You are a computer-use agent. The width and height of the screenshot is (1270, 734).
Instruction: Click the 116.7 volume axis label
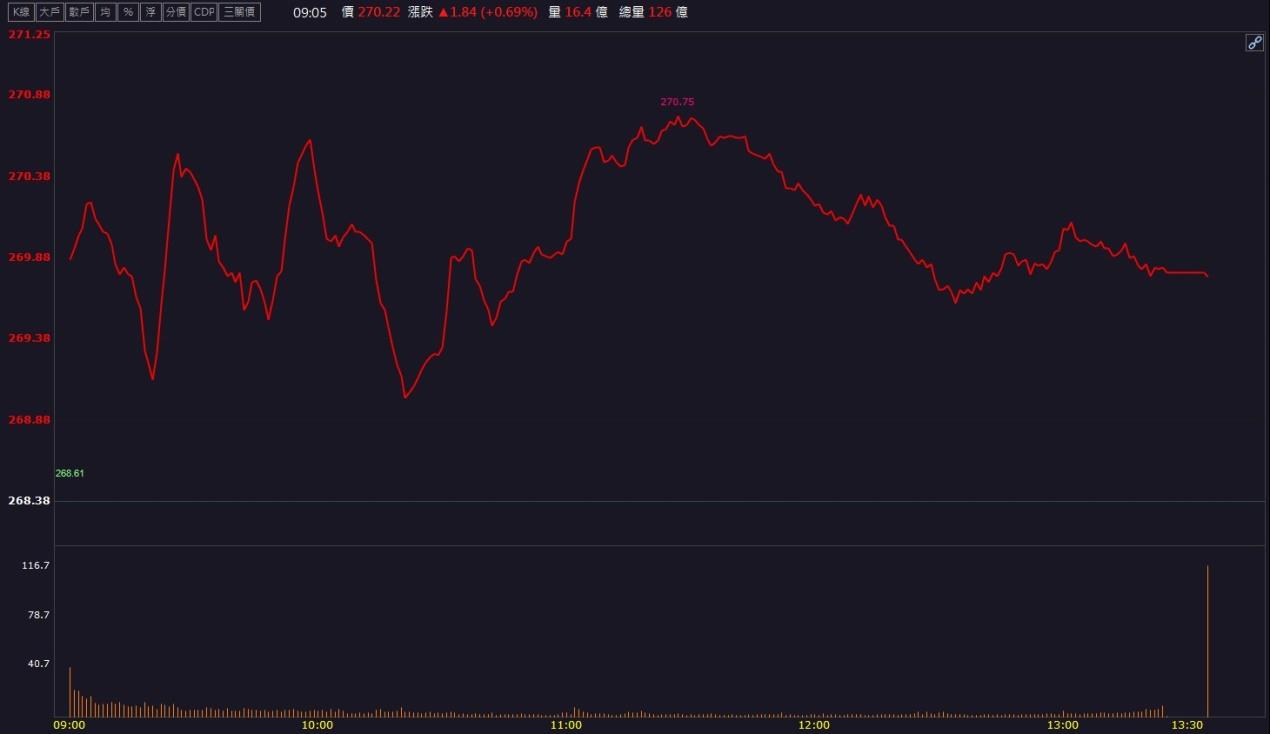35,566
